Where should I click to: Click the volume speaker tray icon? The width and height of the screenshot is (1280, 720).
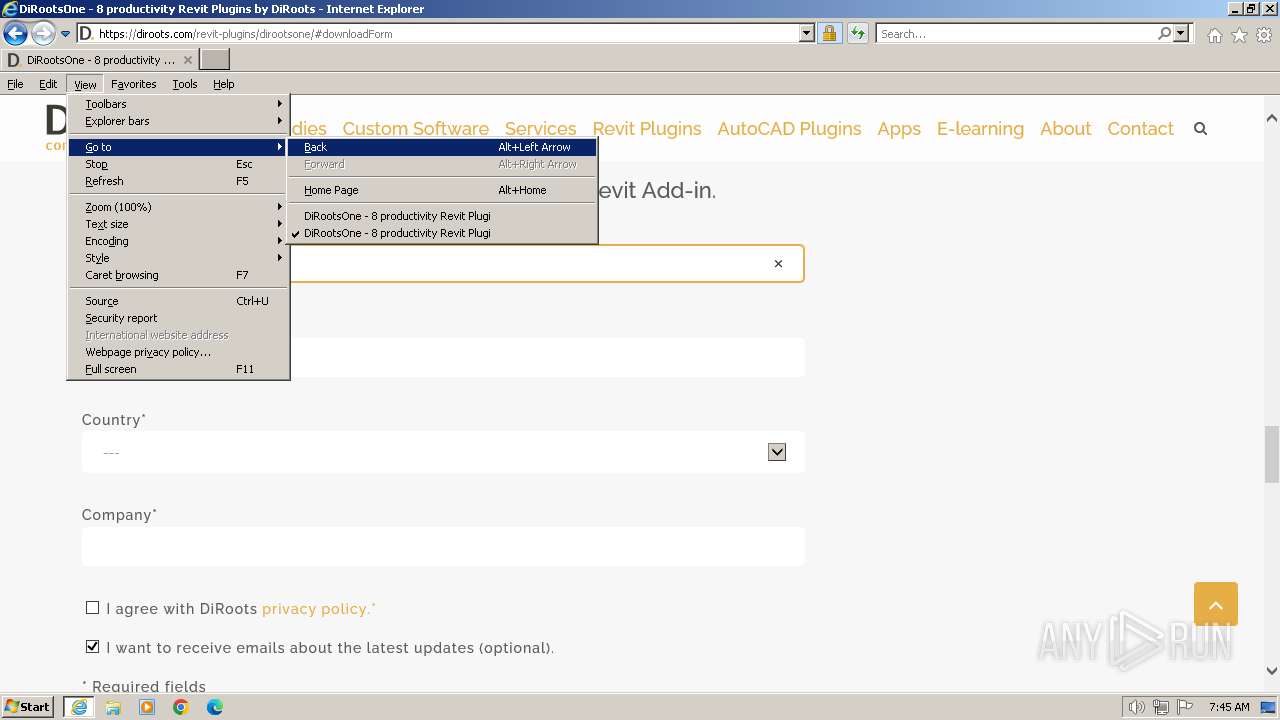(x=1137, y=707)
